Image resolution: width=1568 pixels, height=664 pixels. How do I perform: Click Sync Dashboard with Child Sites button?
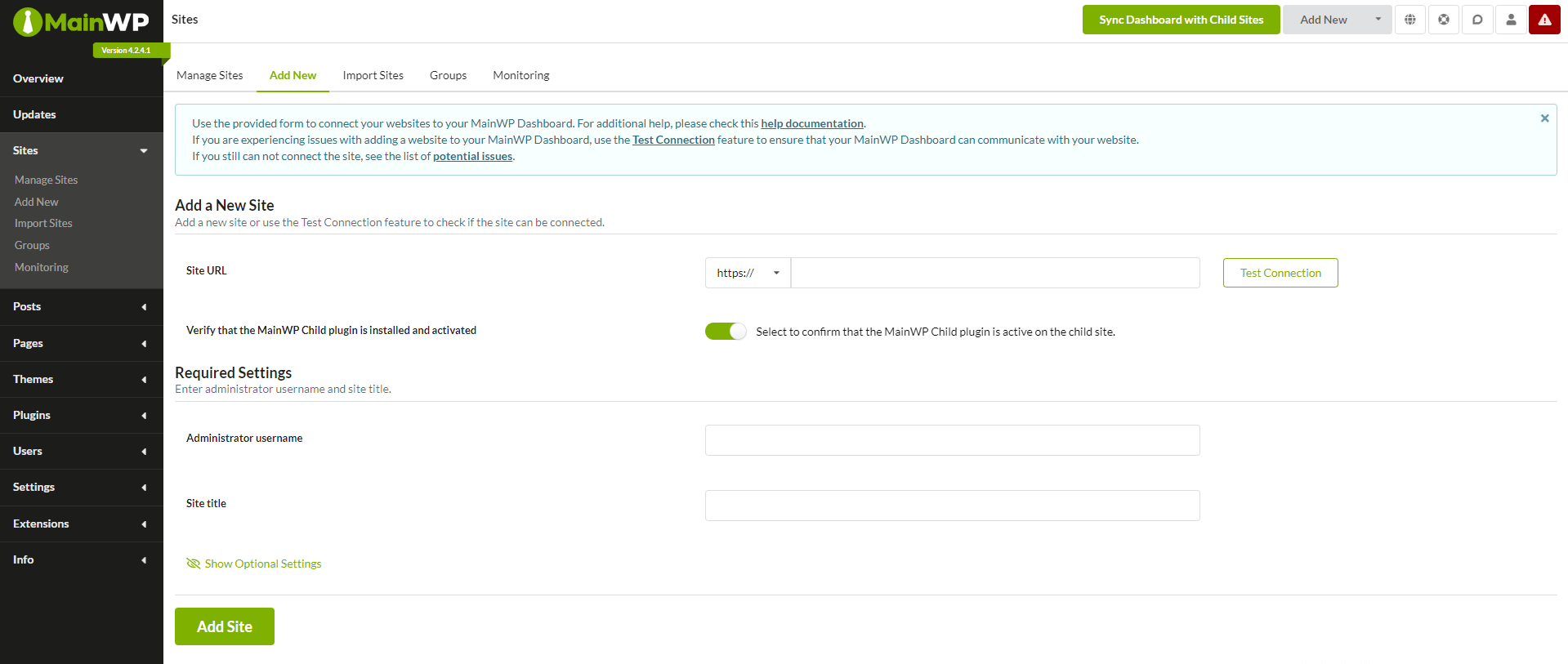click(1181, 20)
